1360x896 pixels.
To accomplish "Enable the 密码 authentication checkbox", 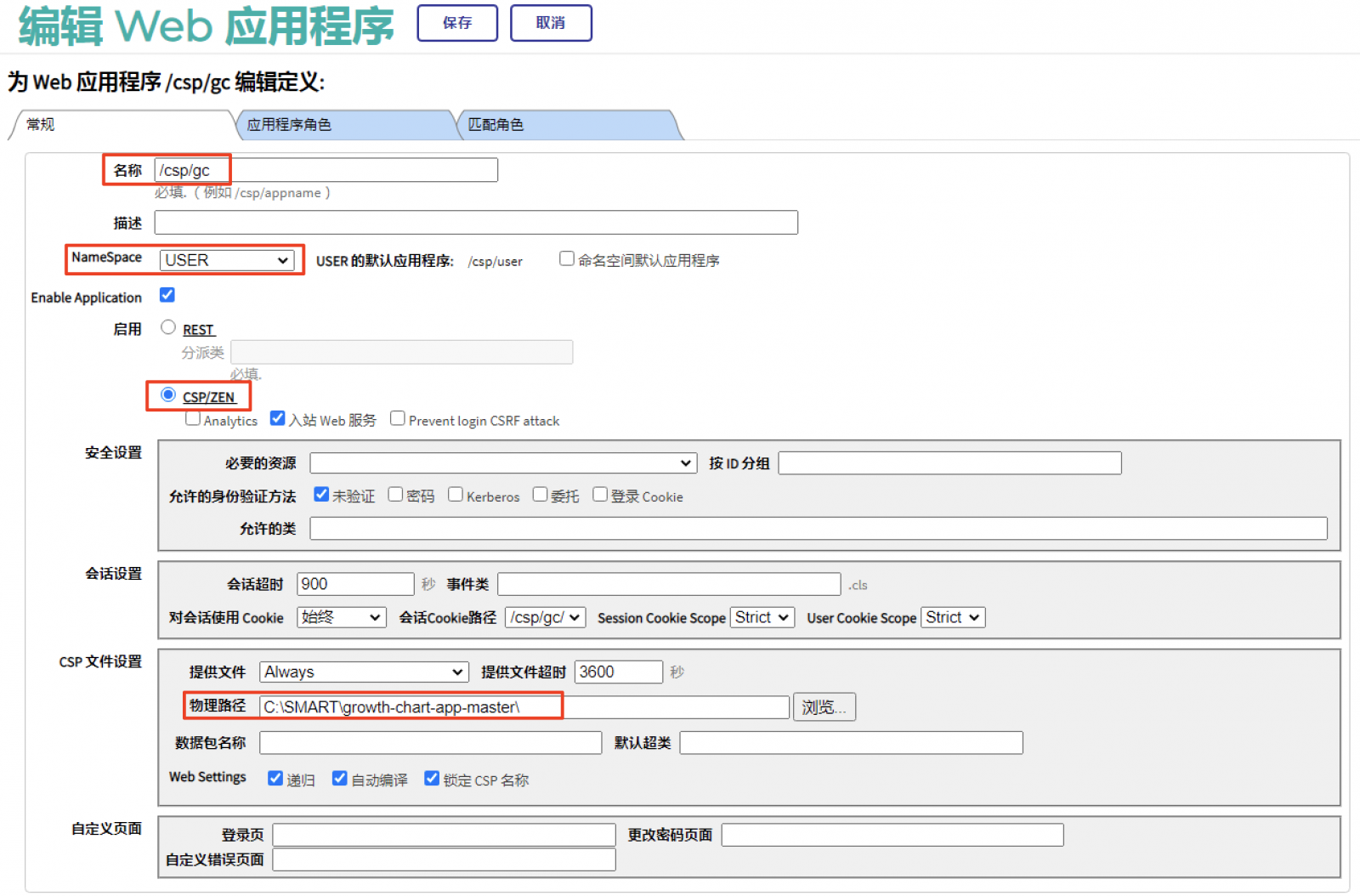I will click(395, 495).
